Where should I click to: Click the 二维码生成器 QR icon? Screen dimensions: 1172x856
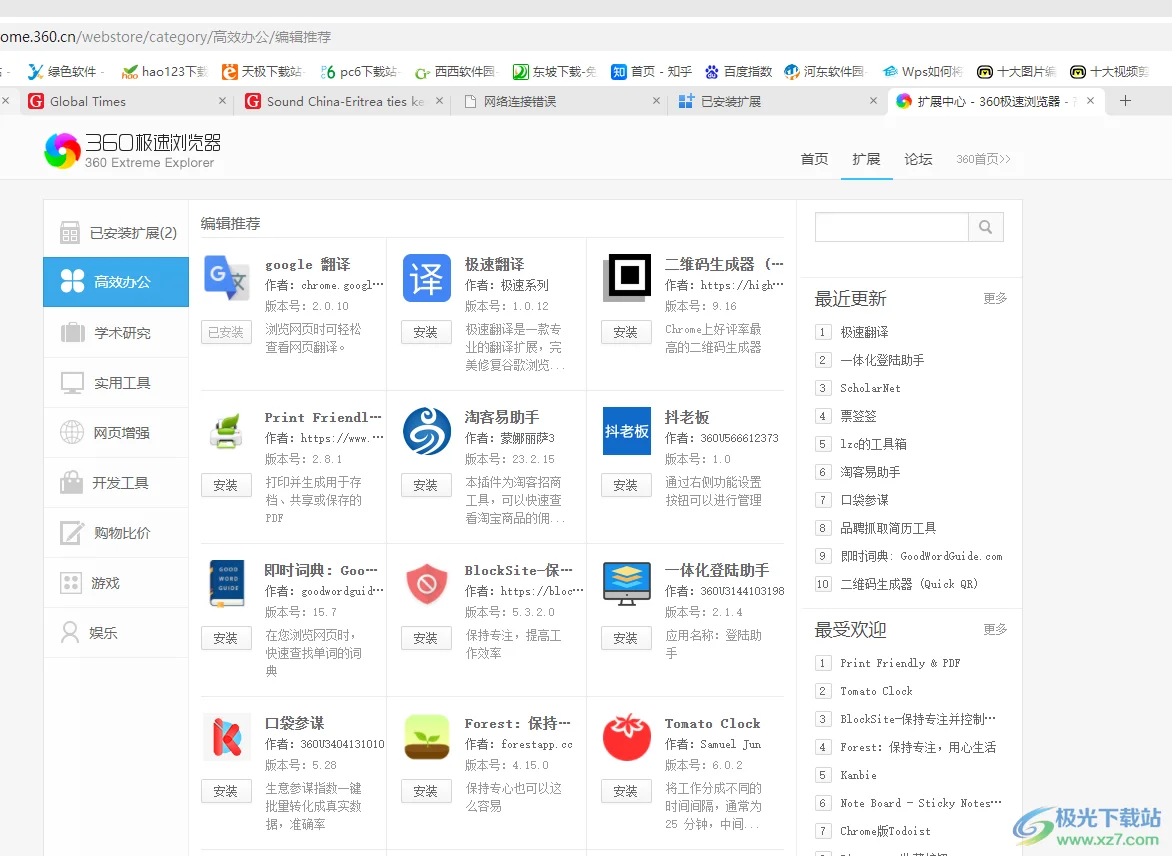[x=627, y=277]
